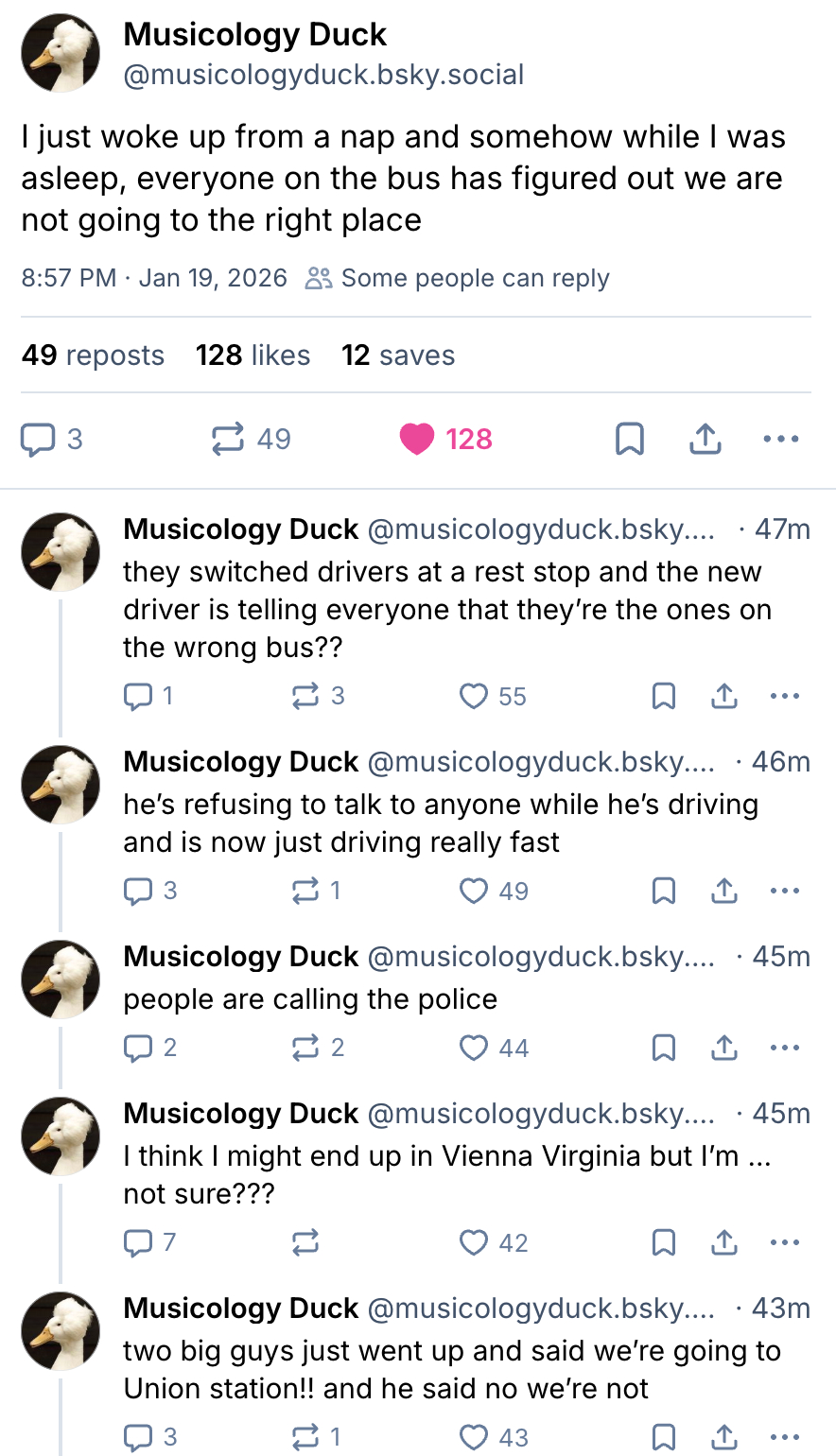Viewport: 836px width, 1456px height.
Task: View the 128 likes list
Action: (253, 355)
